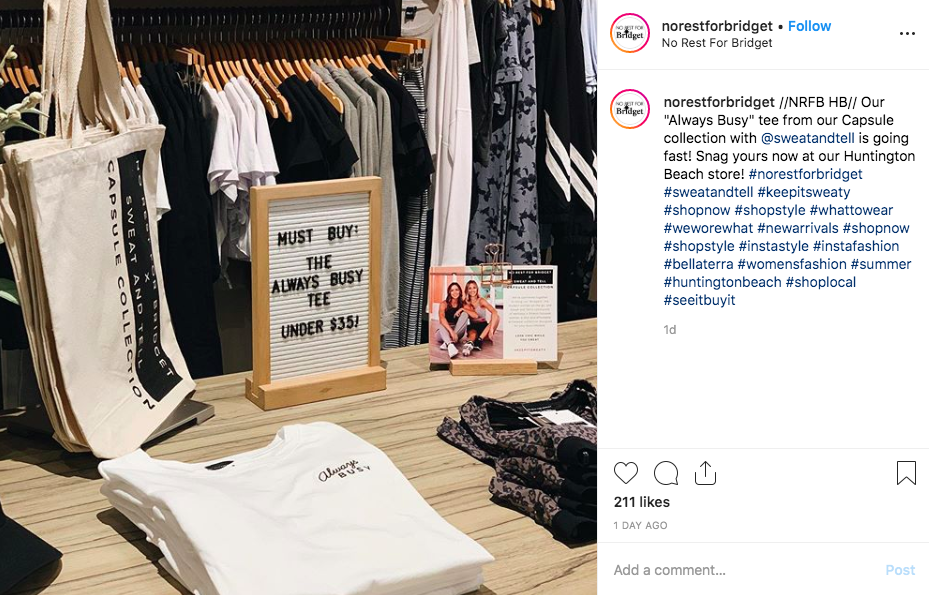Follow the norestforbridget account
929x595 pixels.
(x=809, y=26)
